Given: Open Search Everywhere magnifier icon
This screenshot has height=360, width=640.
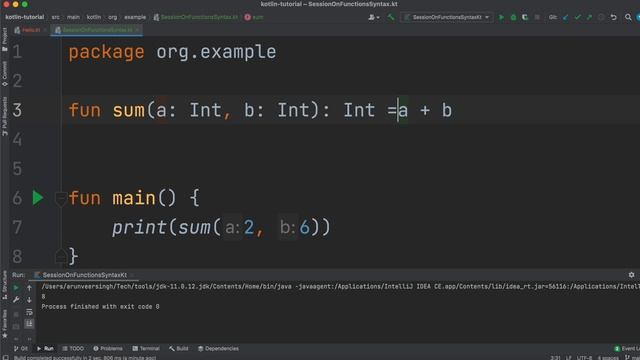Looking at the screenshot, I should pyautogui.click(x=628, y=17).
